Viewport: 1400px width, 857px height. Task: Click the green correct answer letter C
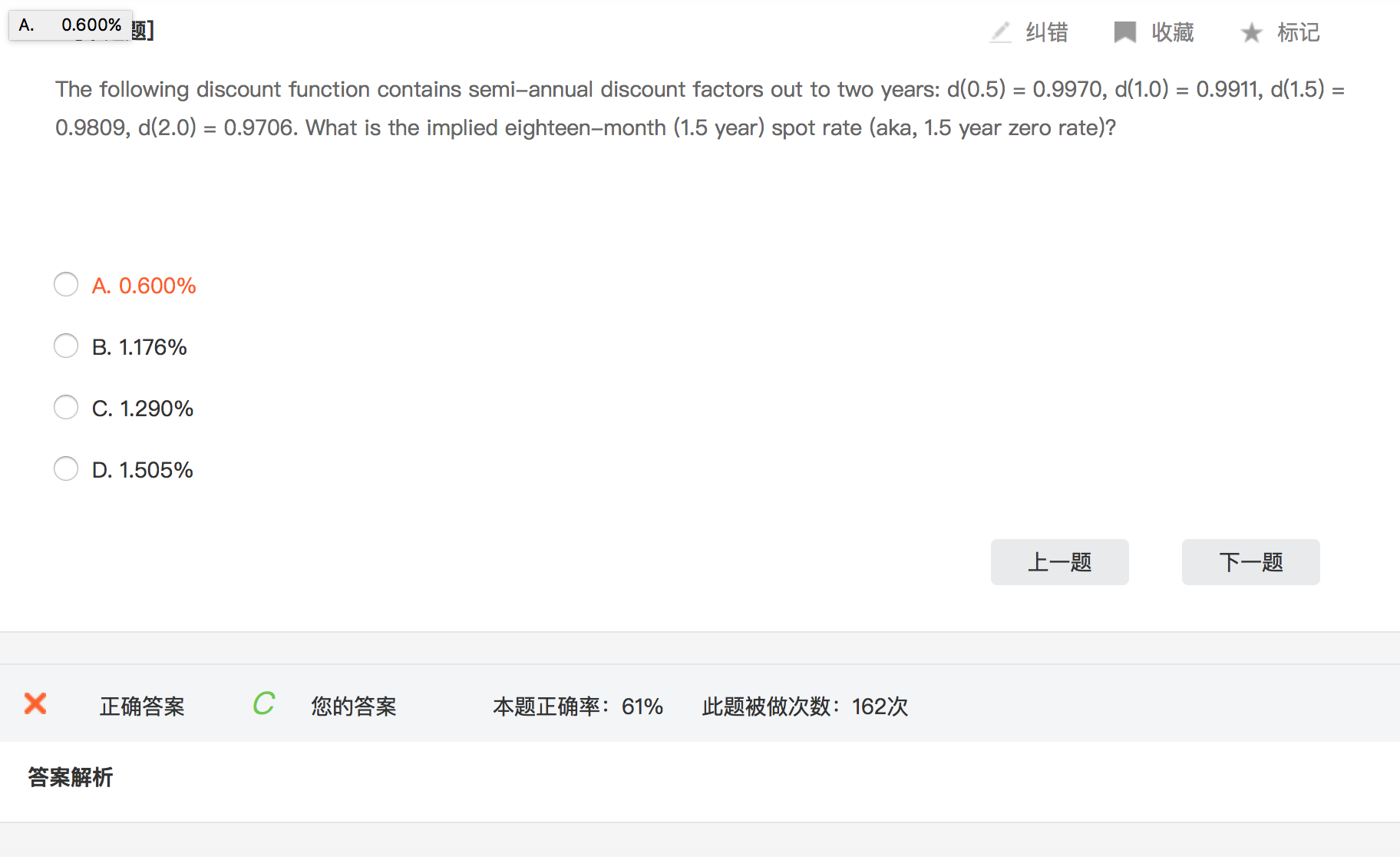[x=263, y=703]
